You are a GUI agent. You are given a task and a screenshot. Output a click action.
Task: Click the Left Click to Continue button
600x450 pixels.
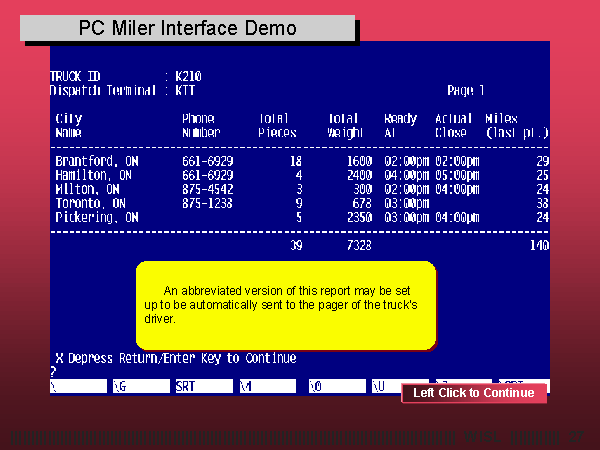click(x=474, y=393)
